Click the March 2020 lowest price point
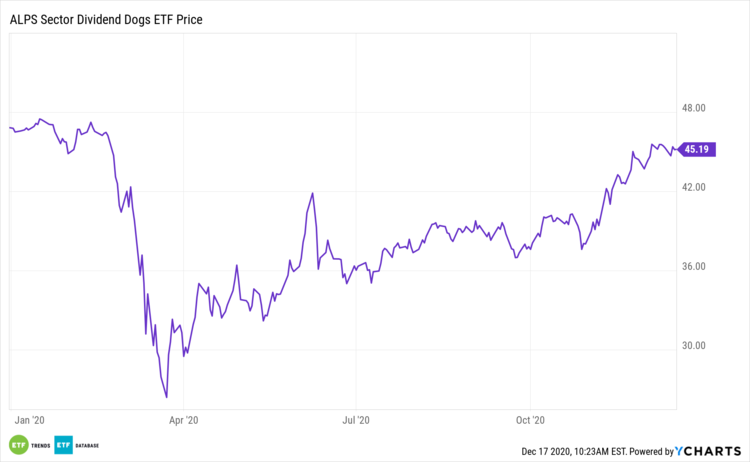Image resolution: width=750 pixels, height=462 pixels. tap(166, 397)
